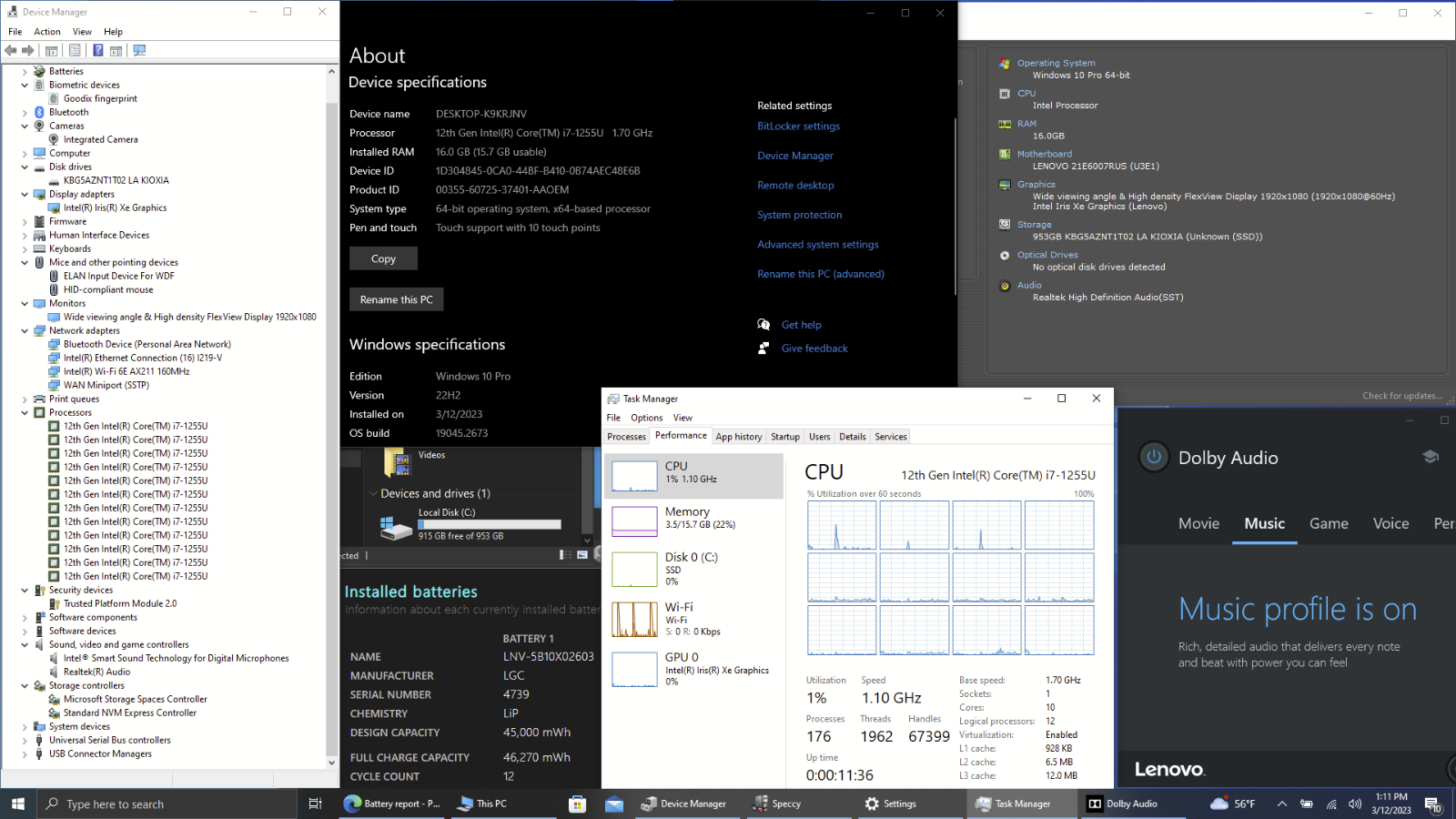
Task: Click the Motherboard icon in Speccy summary
Action: point(1005,155)
